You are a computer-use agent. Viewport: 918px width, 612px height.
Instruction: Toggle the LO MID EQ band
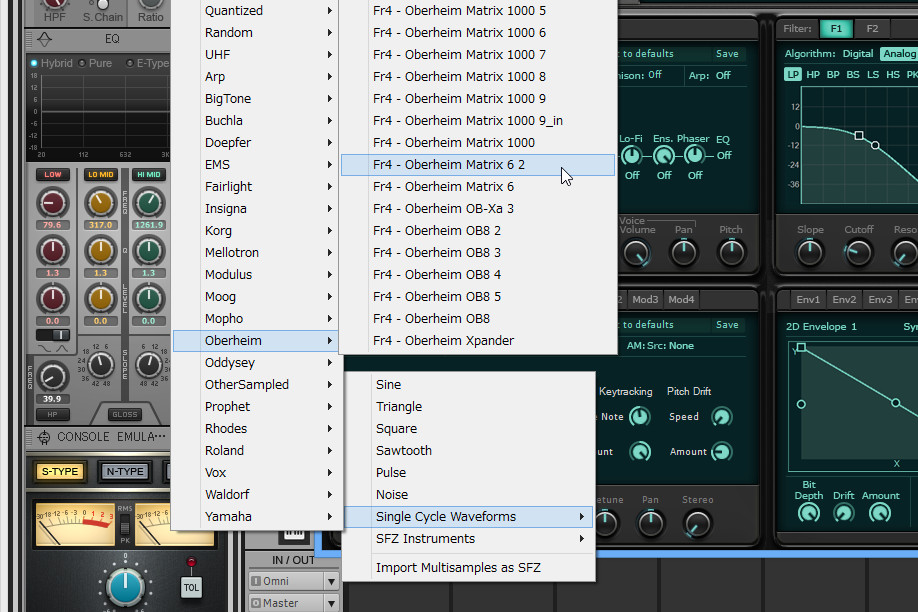(x=101, y=175)
